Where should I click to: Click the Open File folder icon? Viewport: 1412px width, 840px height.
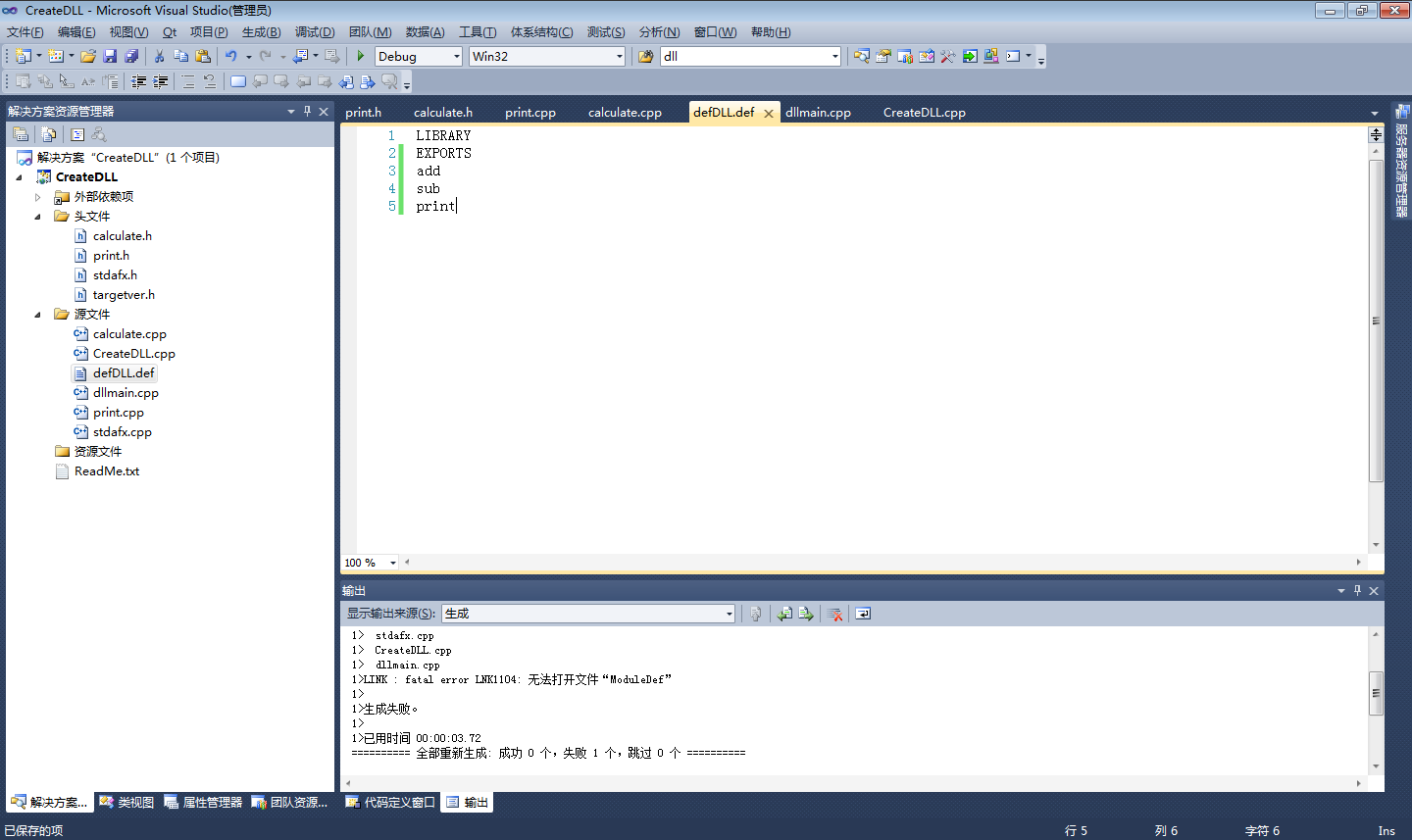coord(88,56)
